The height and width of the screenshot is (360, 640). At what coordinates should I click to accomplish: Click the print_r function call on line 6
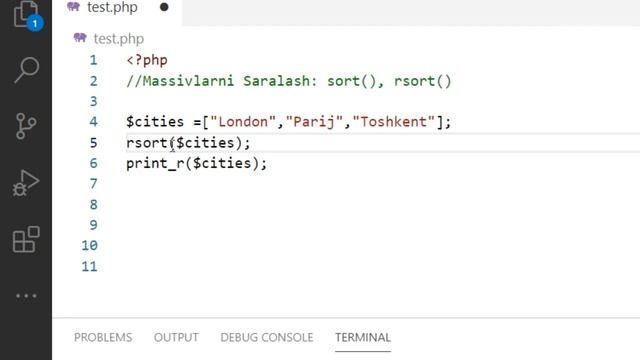click(x=155, y=163)
